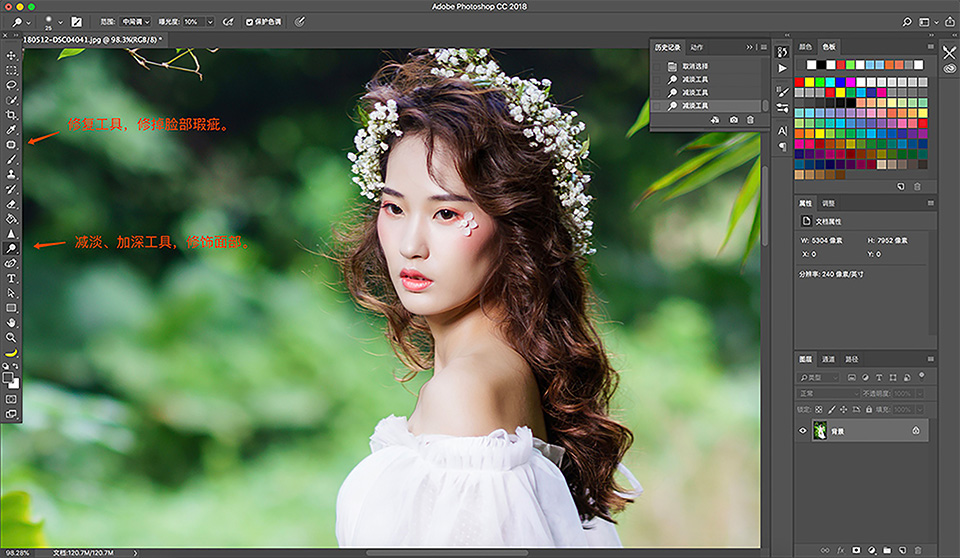This screenshot has width=960, height=558.
Task: Switch to the Adjustments tab
Action: 828,203
